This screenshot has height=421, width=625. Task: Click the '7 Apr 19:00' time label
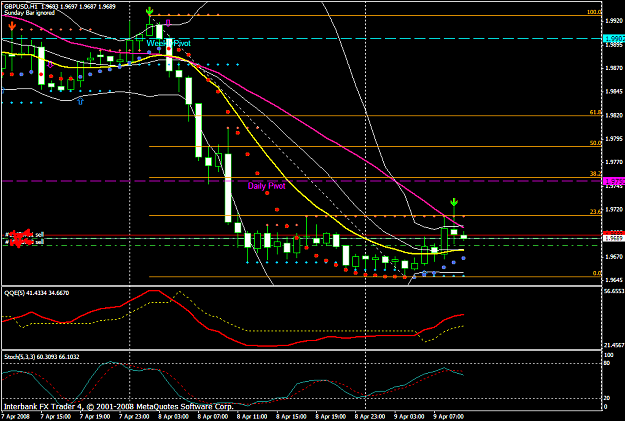tap(95, 417)
